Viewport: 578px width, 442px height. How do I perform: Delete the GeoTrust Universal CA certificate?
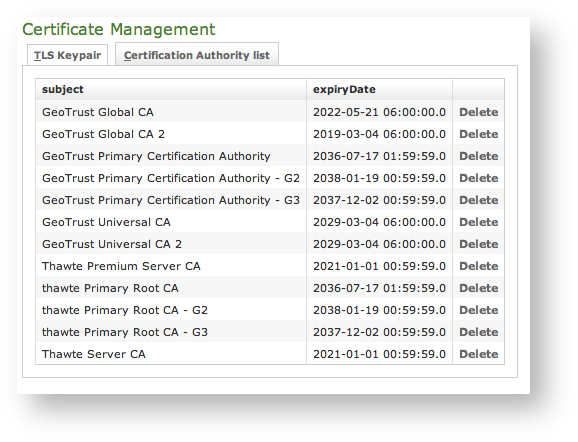click(x=478, y=222)
